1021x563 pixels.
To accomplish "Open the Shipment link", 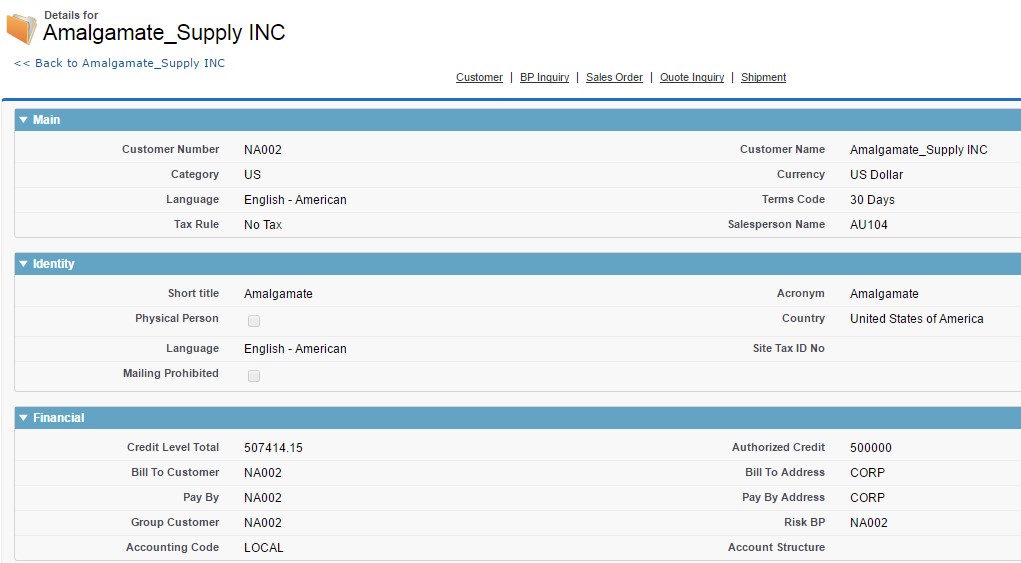I will (x=763, y=77).
